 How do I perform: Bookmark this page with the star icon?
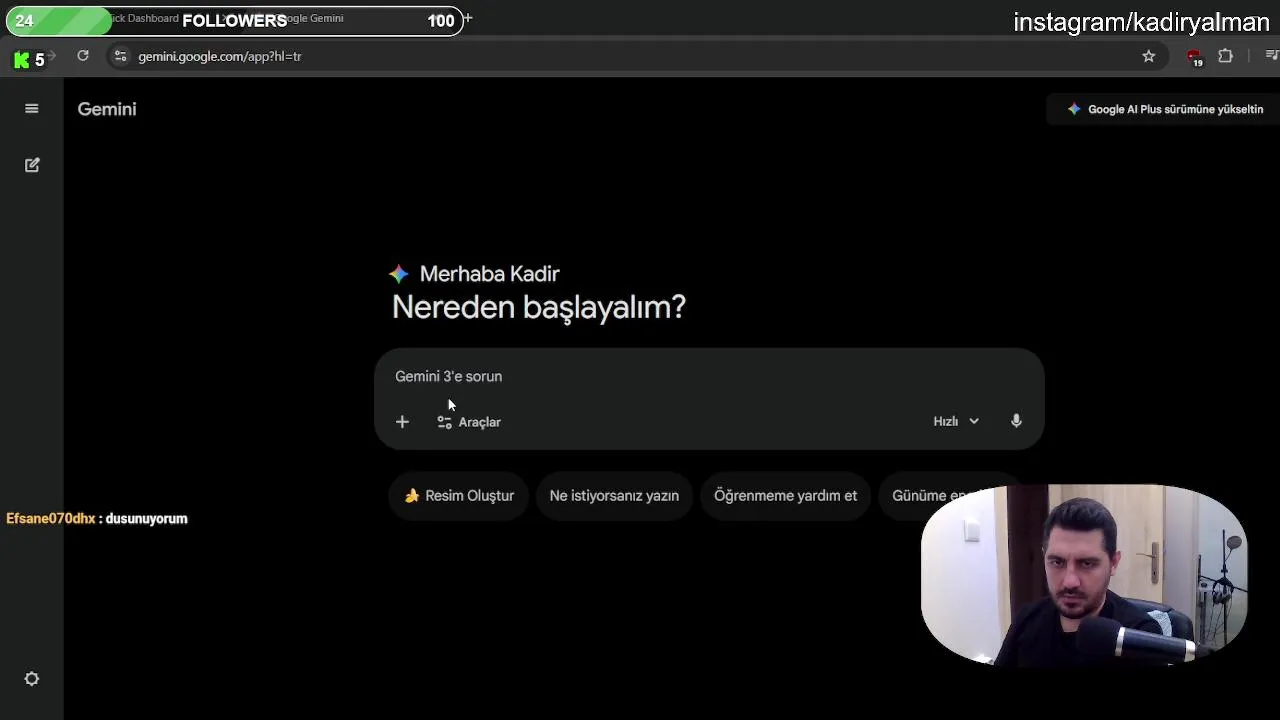(x=1149, y=56)
